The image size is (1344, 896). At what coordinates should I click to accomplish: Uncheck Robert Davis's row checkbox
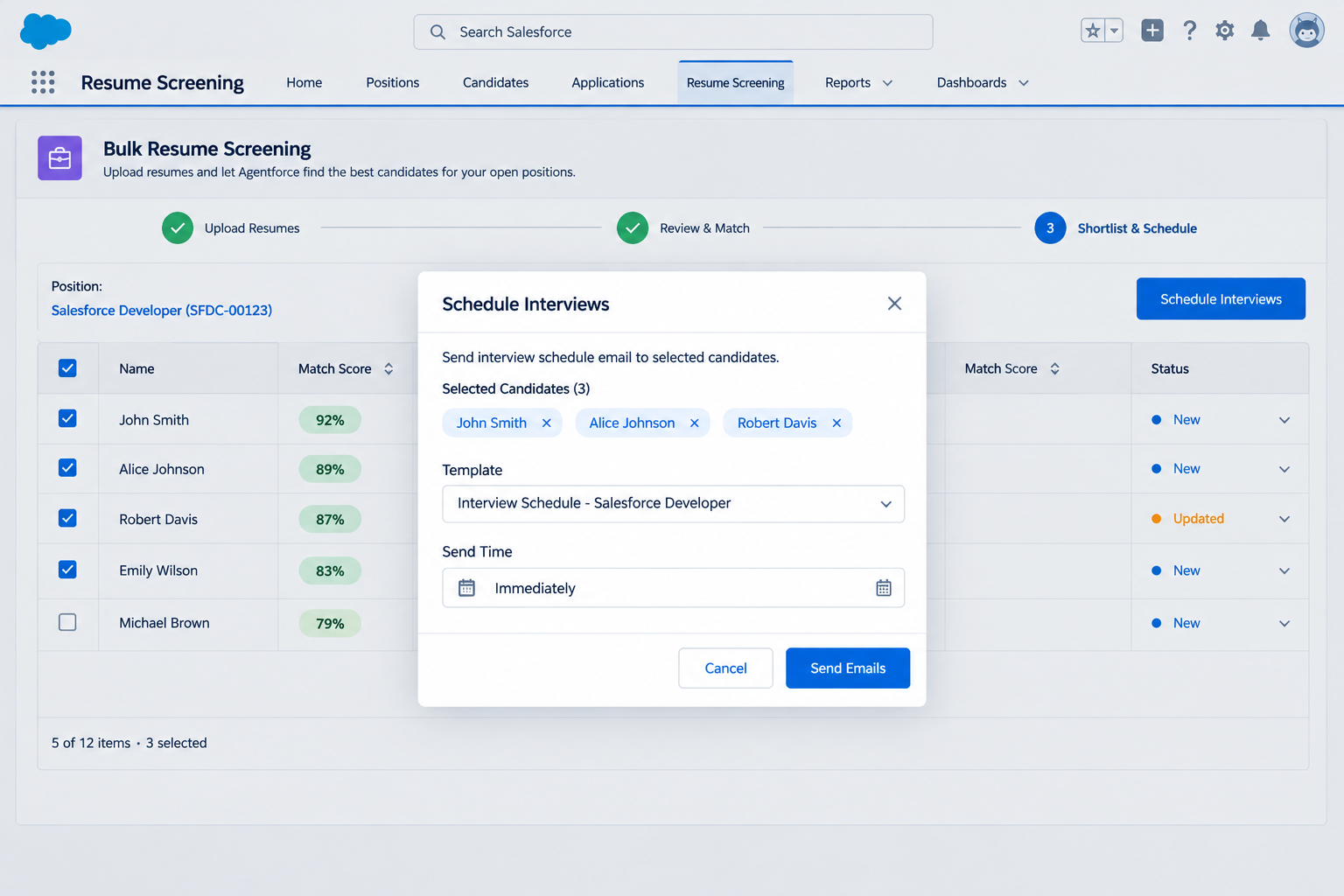pos(67,518)
